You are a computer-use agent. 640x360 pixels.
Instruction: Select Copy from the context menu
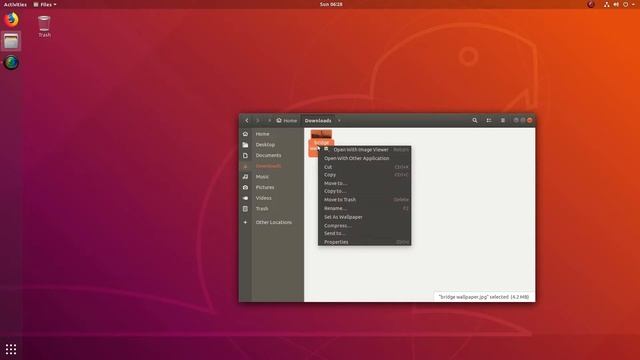(364, 175)
